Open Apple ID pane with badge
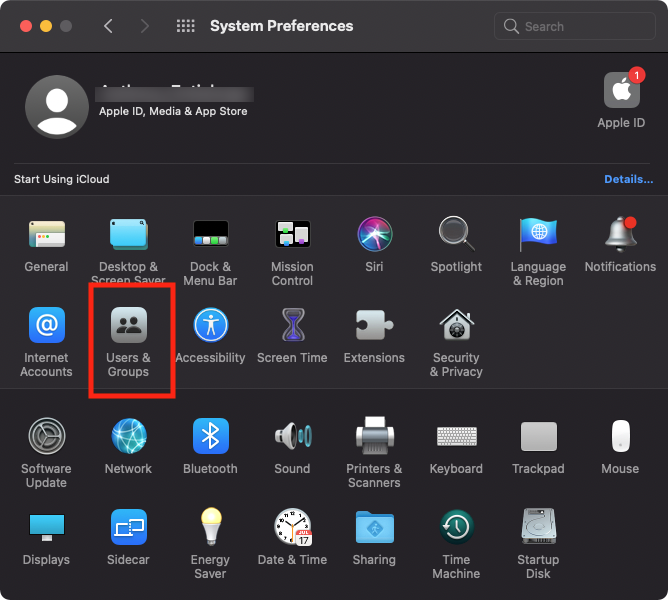Screen dimensions: 668x600 (622, 89)
